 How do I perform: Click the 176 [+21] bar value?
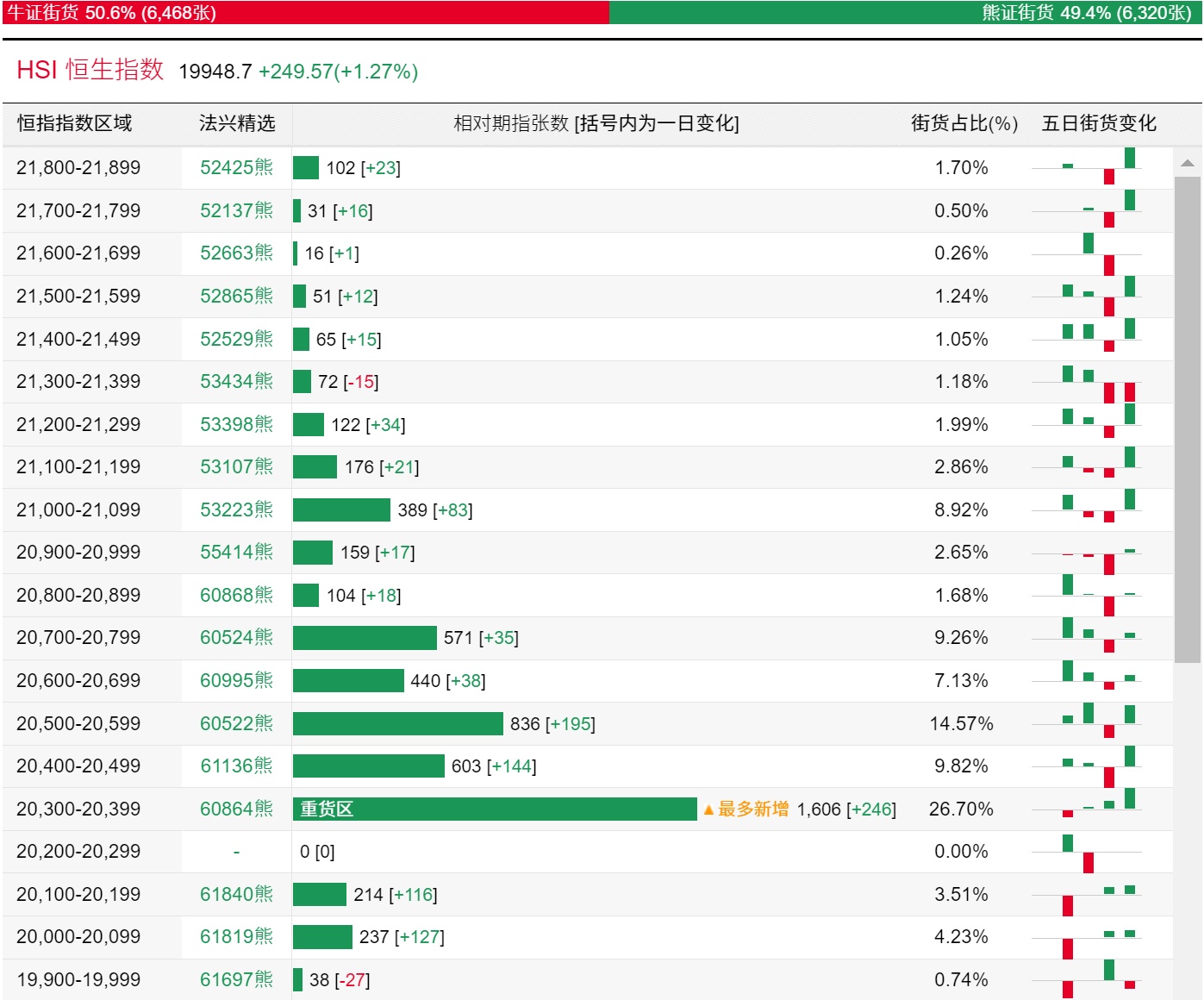(x=382, y=466)
